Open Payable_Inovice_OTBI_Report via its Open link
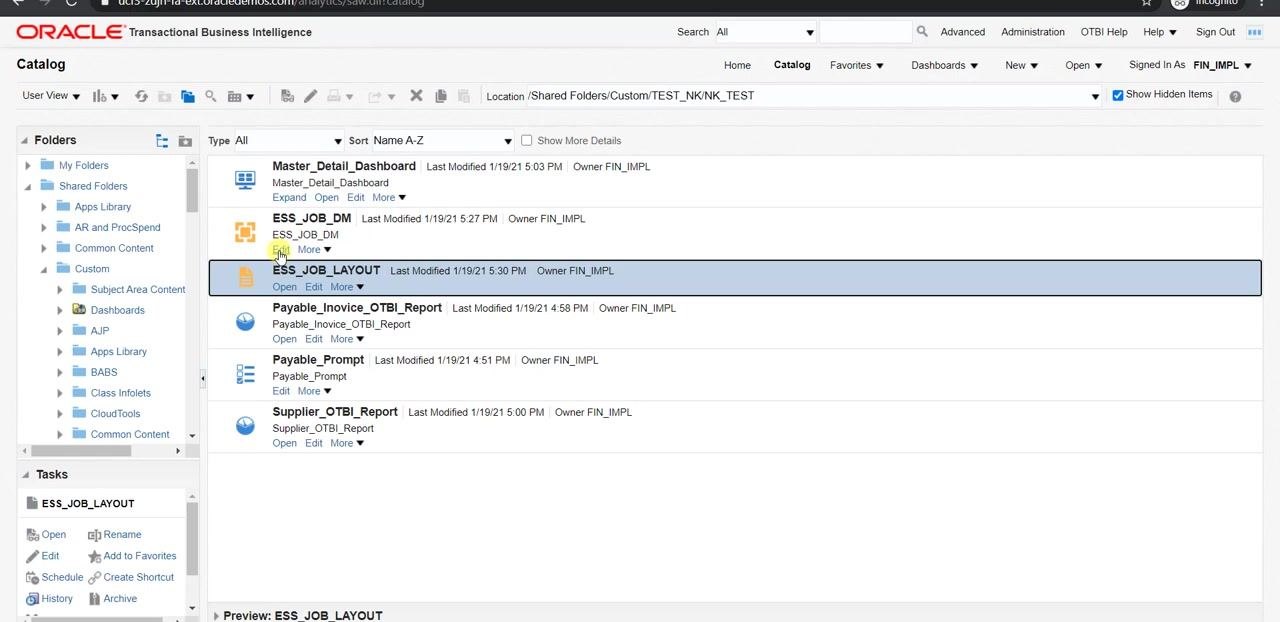Viewport: 1280px width, 622px height. tap(284, 339)
